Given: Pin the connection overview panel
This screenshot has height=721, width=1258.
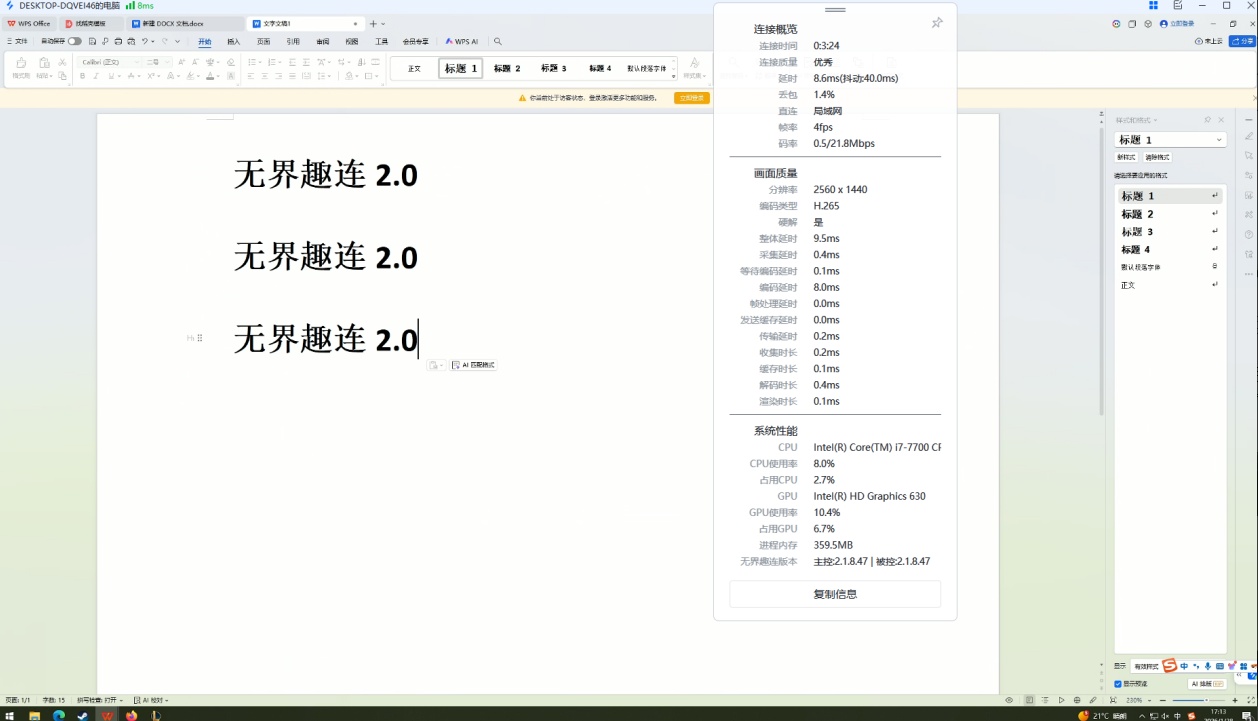Looking at the screenshot, I should click(x=937, y=23).
